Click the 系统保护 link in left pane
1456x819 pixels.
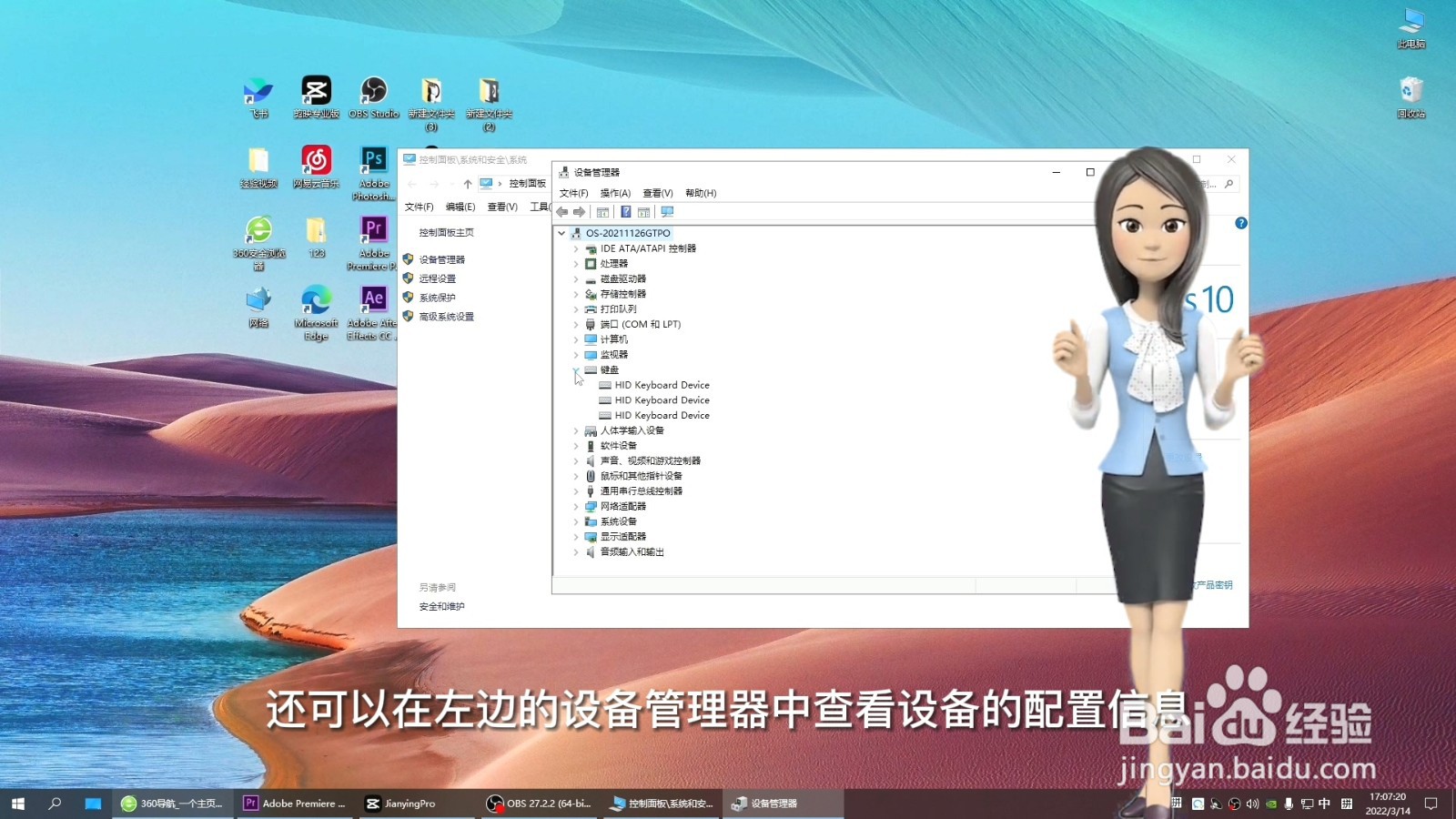pos(438,298)
